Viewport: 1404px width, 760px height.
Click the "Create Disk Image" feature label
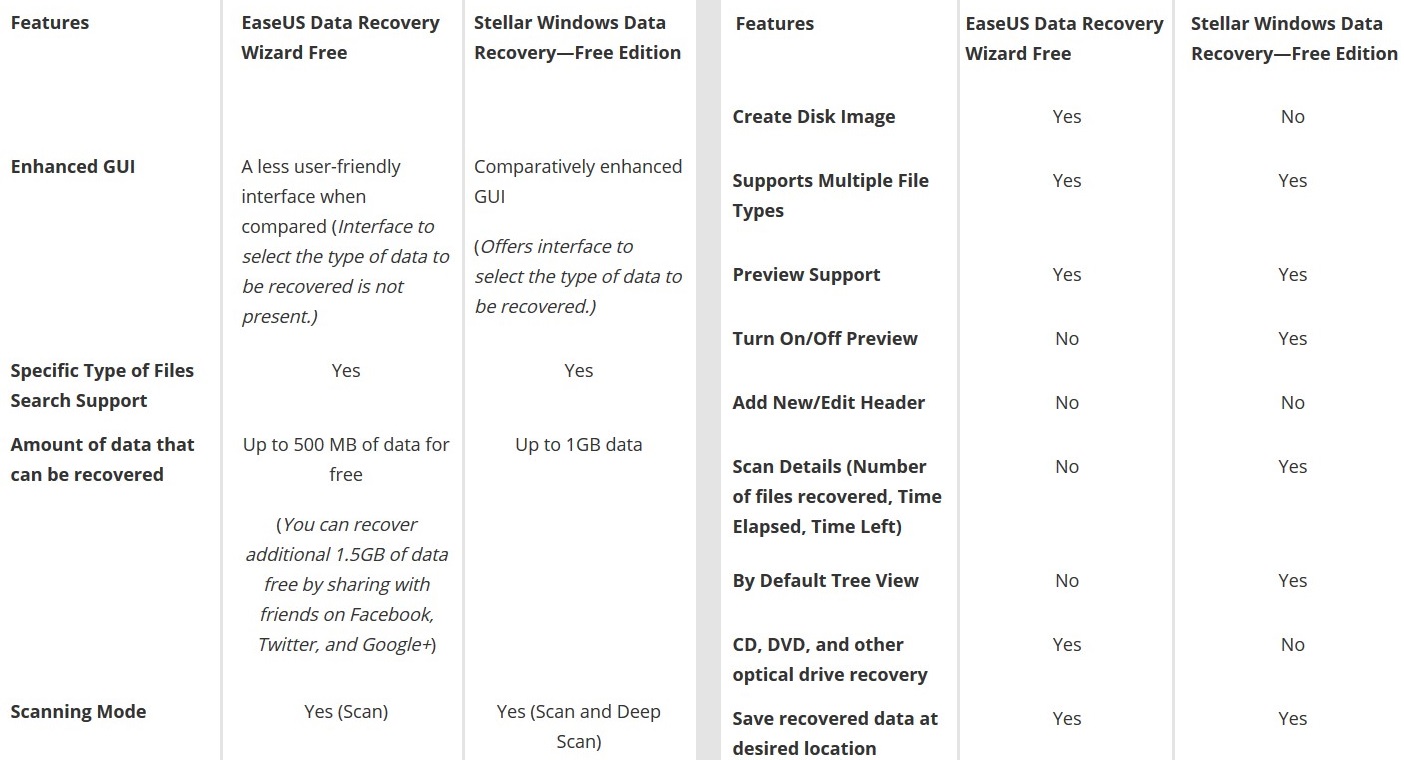tap(813, 117)
